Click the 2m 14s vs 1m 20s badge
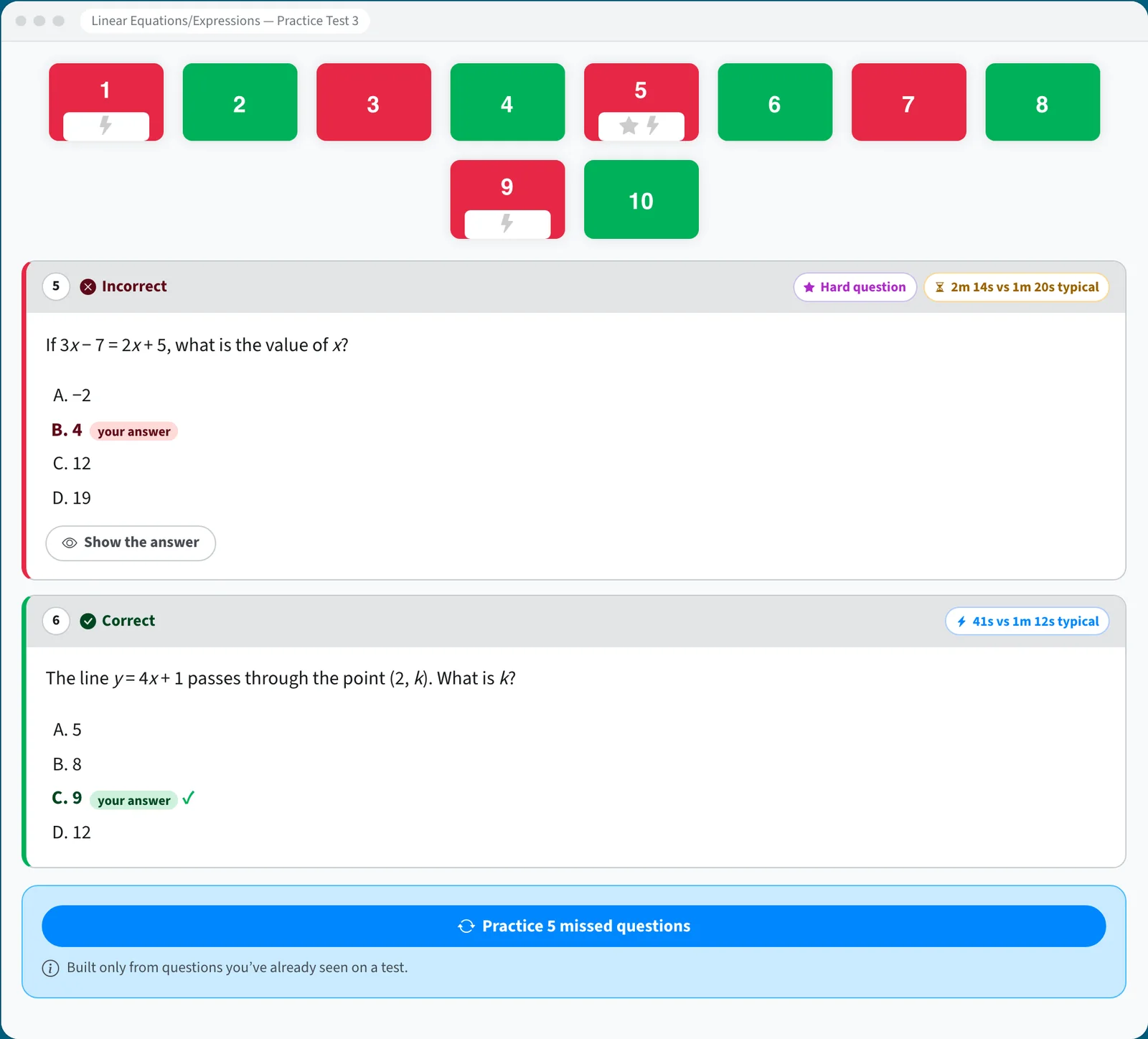 coord(1017,287)
